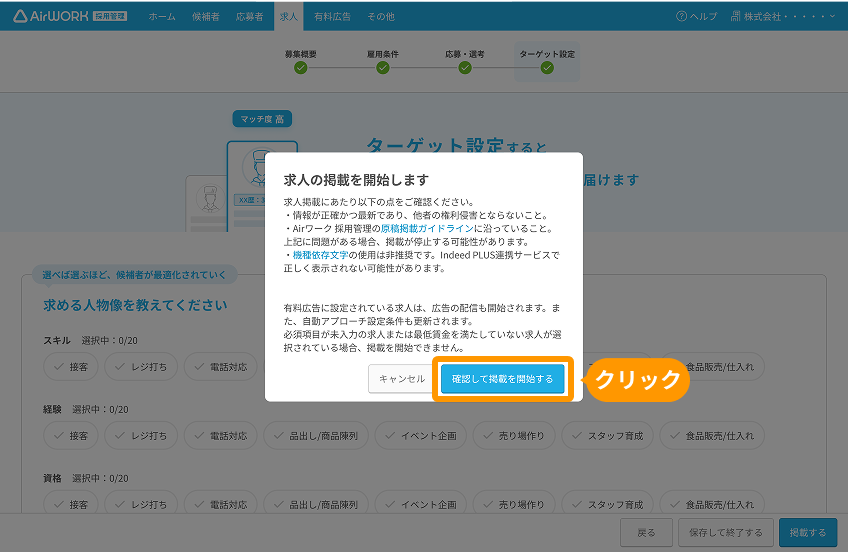Click the スキル 選択中：0/20 label
Image resolution: width=848 pixels, height=552 pixels.
[x=90, y=341]
